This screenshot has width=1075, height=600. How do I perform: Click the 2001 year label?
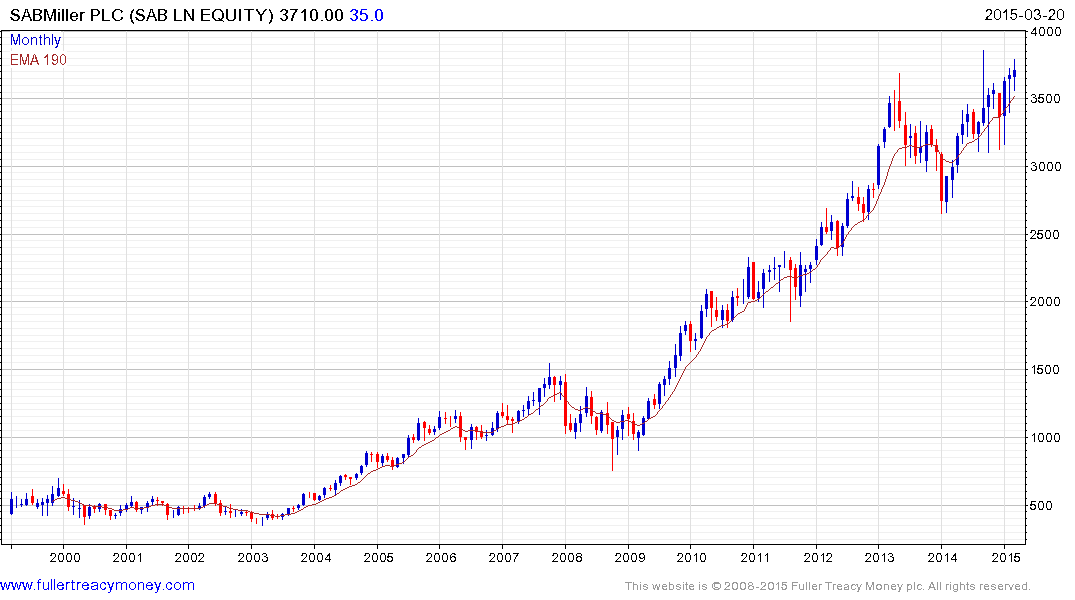pos(128,557)
